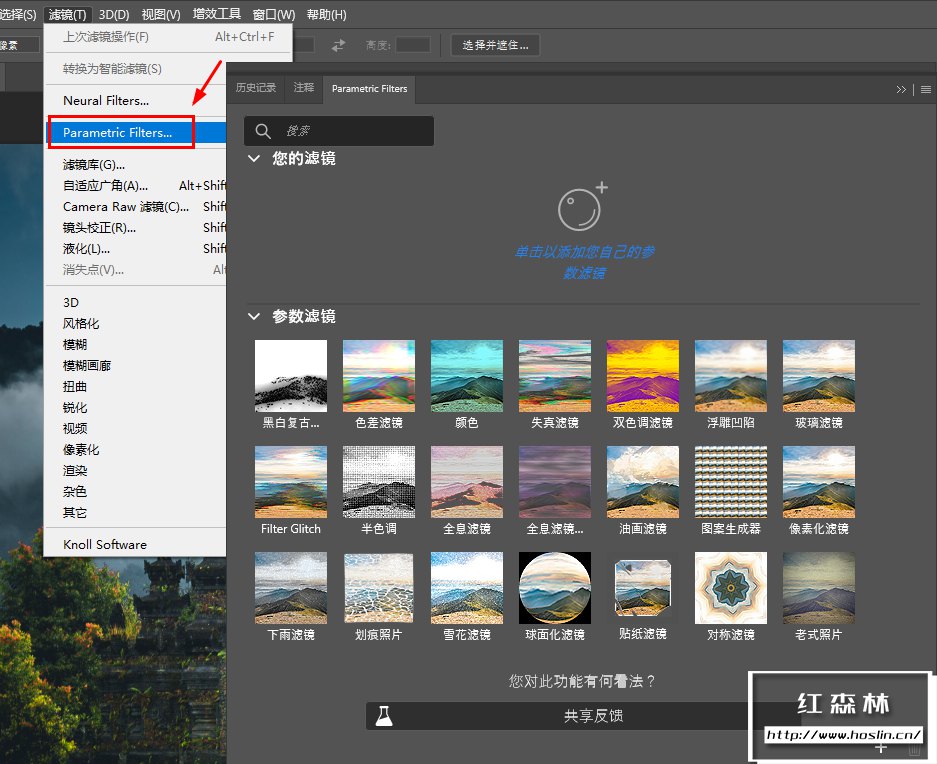
Task: Select the Filter Glitch thumbnail
Action: coord(291,482)
